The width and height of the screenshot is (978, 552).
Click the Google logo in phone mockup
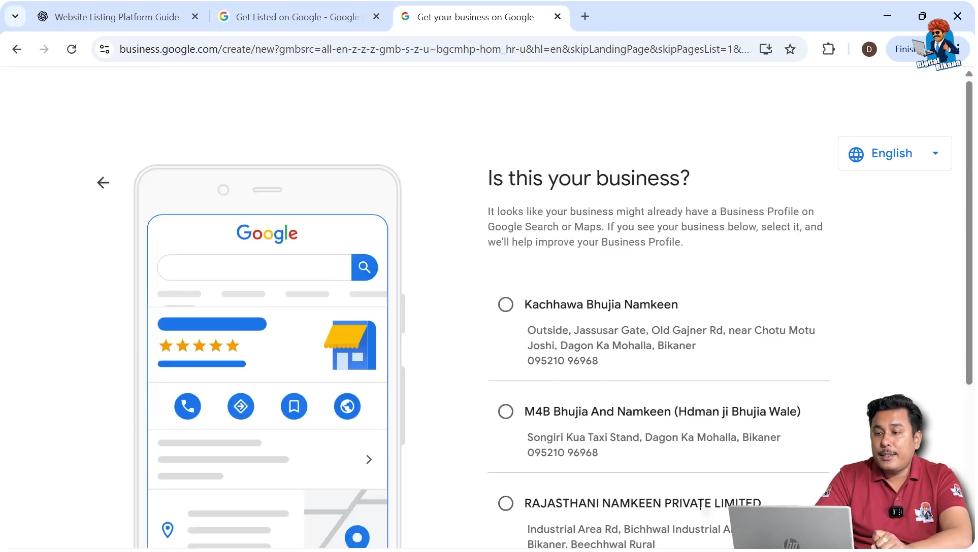(267, 233)
